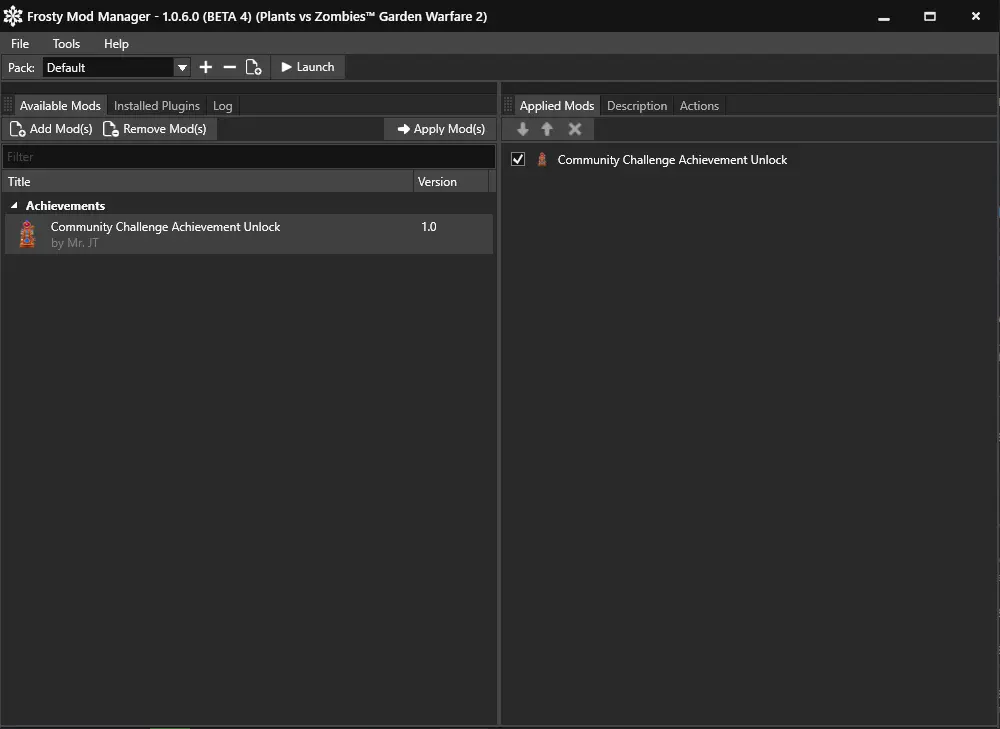Screen dimensions: 1000x729
Task: Click mod thumbnail in Available Mods list
Action: [x=27, y=234]
